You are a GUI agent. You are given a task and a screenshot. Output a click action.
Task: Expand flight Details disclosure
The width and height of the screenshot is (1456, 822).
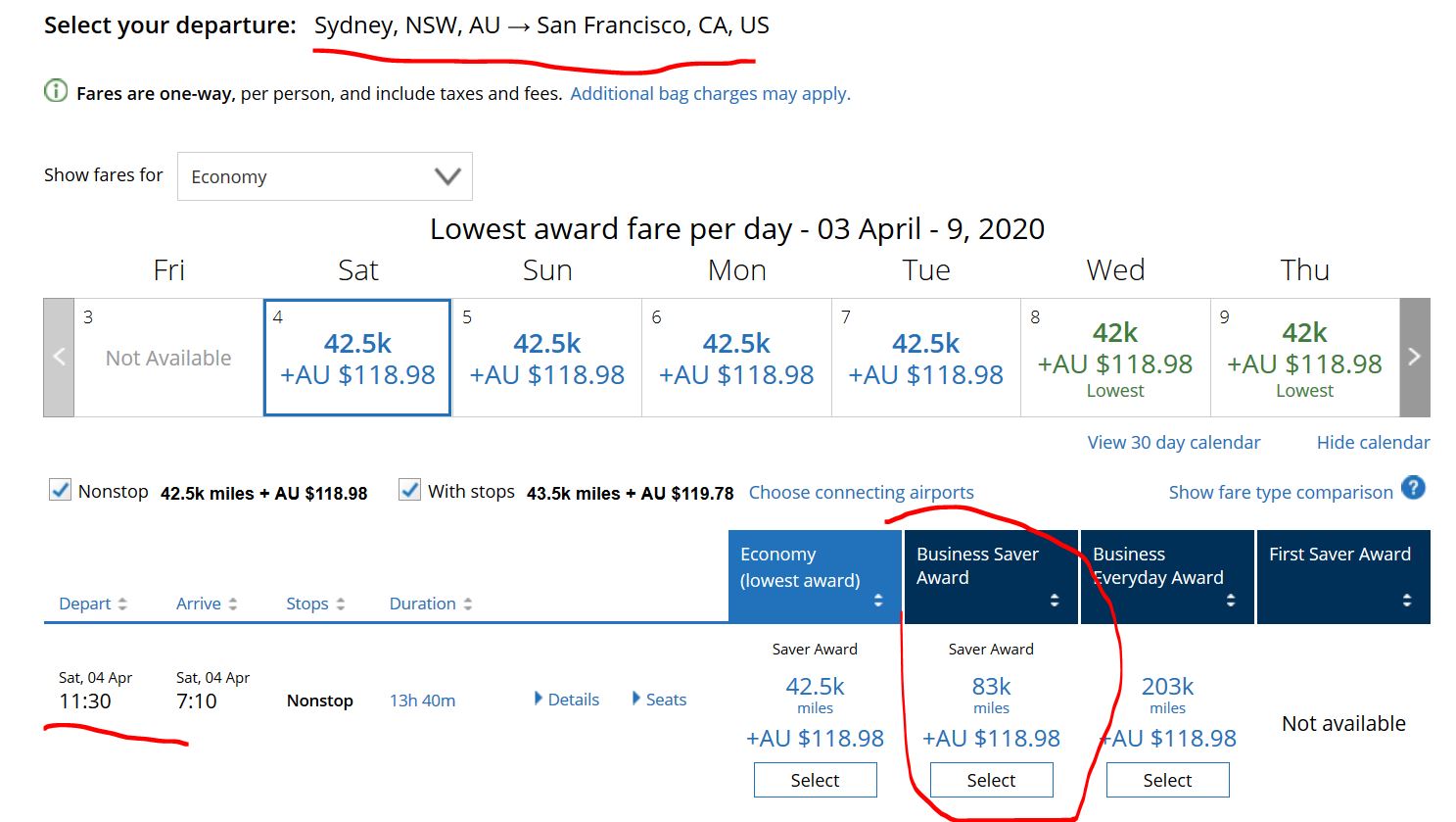click(x=567, y=700)
